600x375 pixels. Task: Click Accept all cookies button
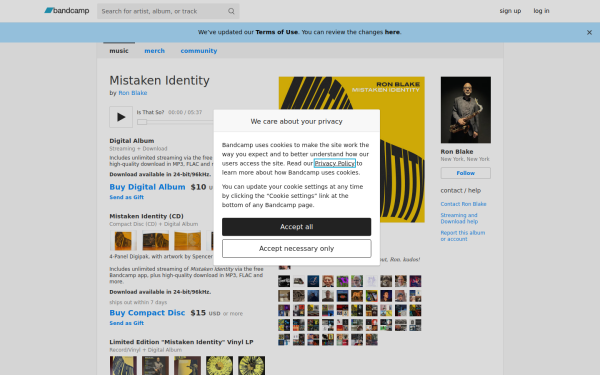pos(297,227)
